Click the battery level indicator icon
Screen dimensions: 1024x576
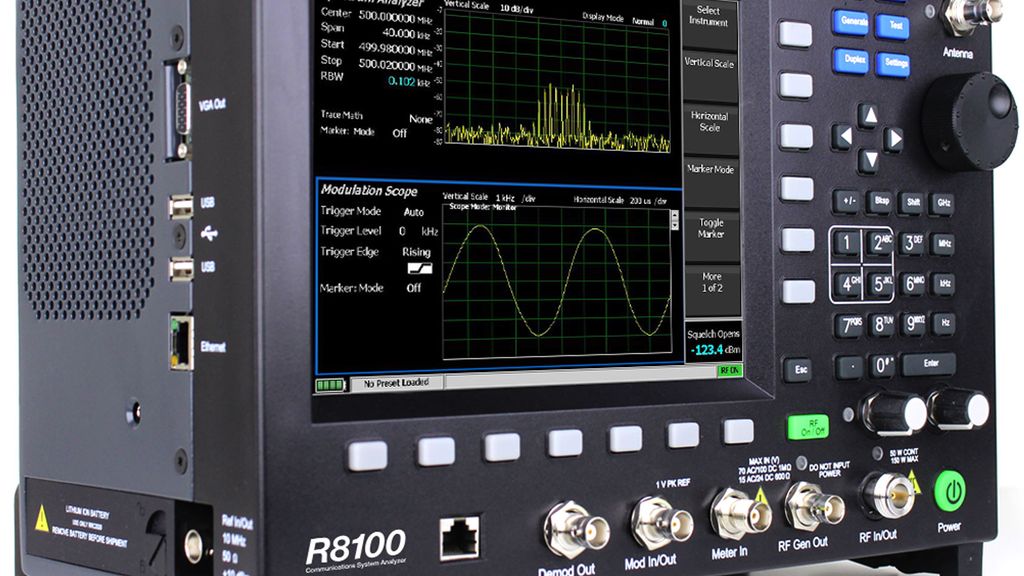[330, 385]
